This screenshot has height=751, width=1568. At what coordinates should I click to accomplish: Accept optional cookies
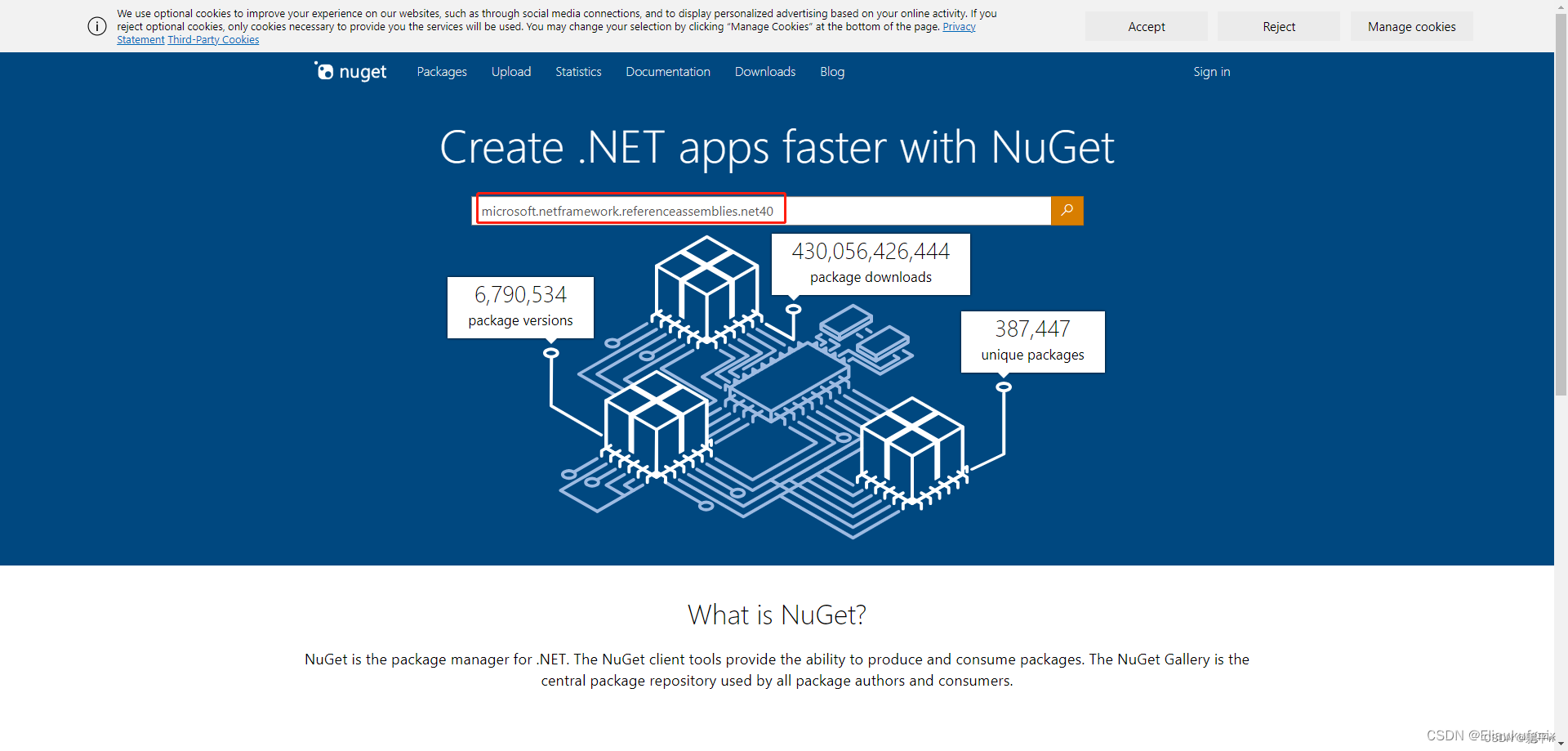click(x=1146, y=26)
